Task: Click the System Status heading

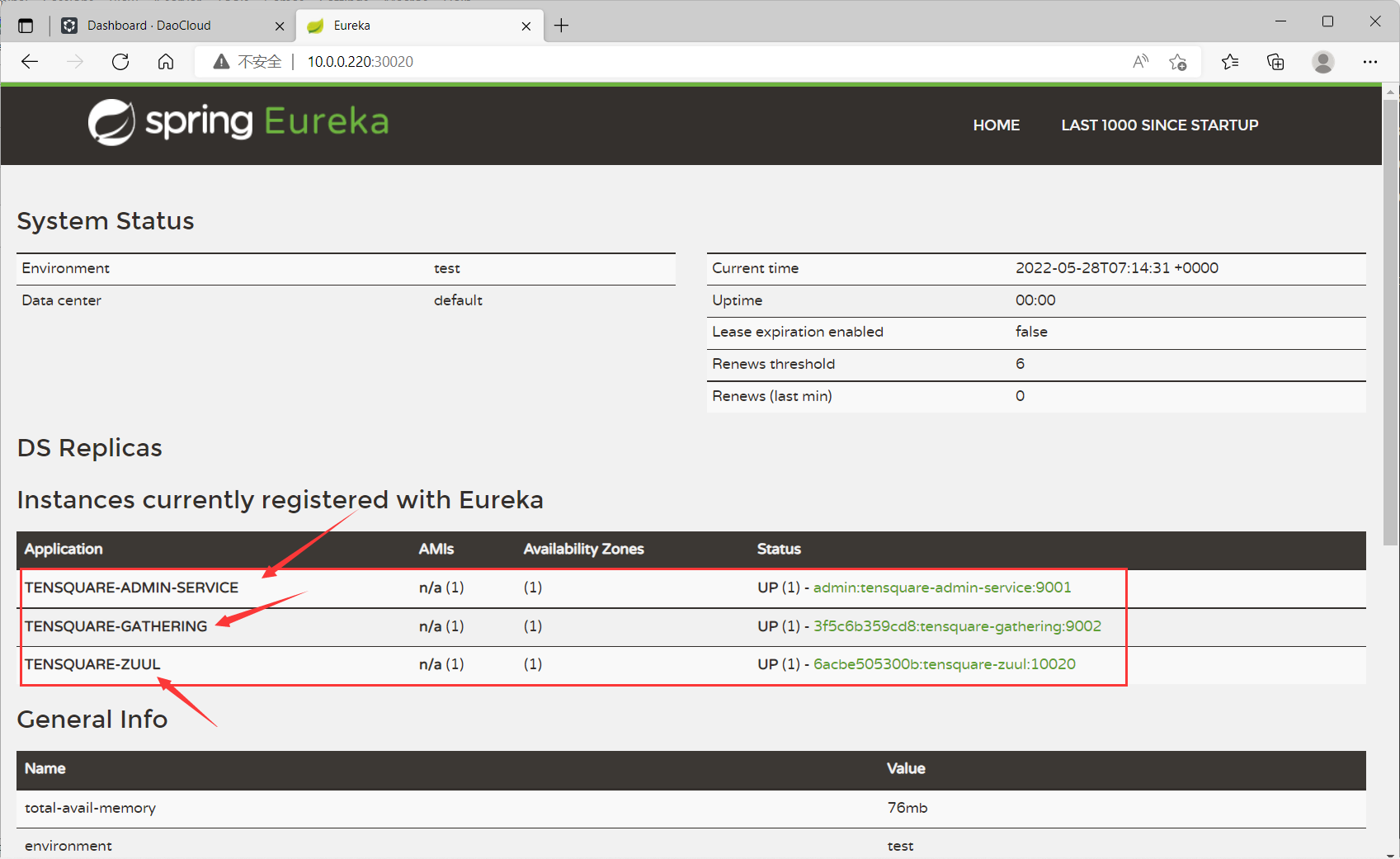Action: [106, 221]
